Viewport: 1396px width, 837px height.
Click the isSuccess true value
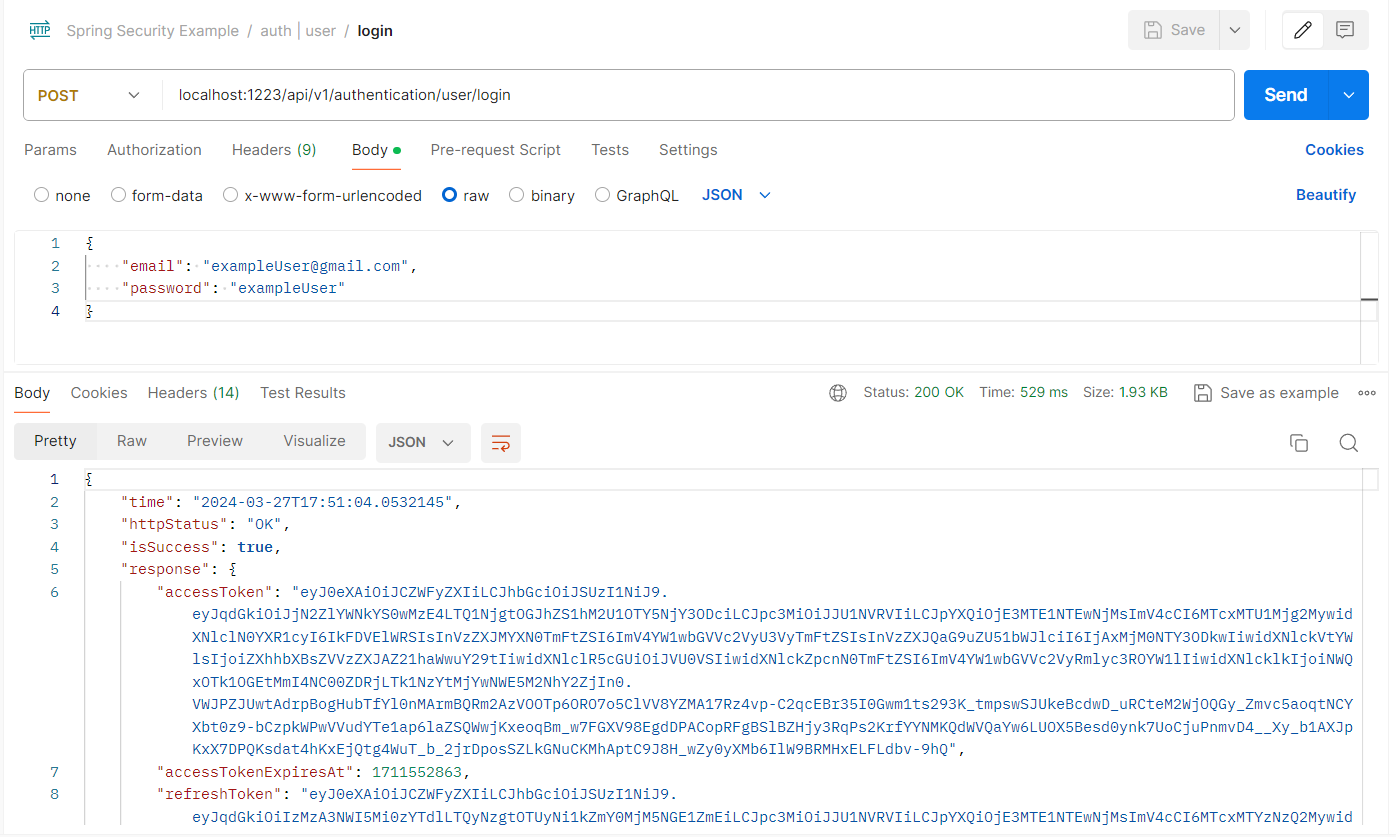[255, 547]
